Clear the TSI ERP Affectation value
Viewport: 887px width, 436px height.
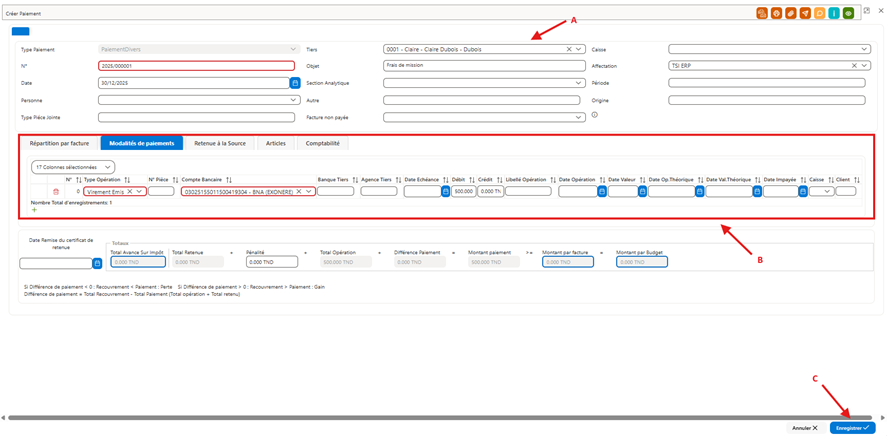click(854, 66)
